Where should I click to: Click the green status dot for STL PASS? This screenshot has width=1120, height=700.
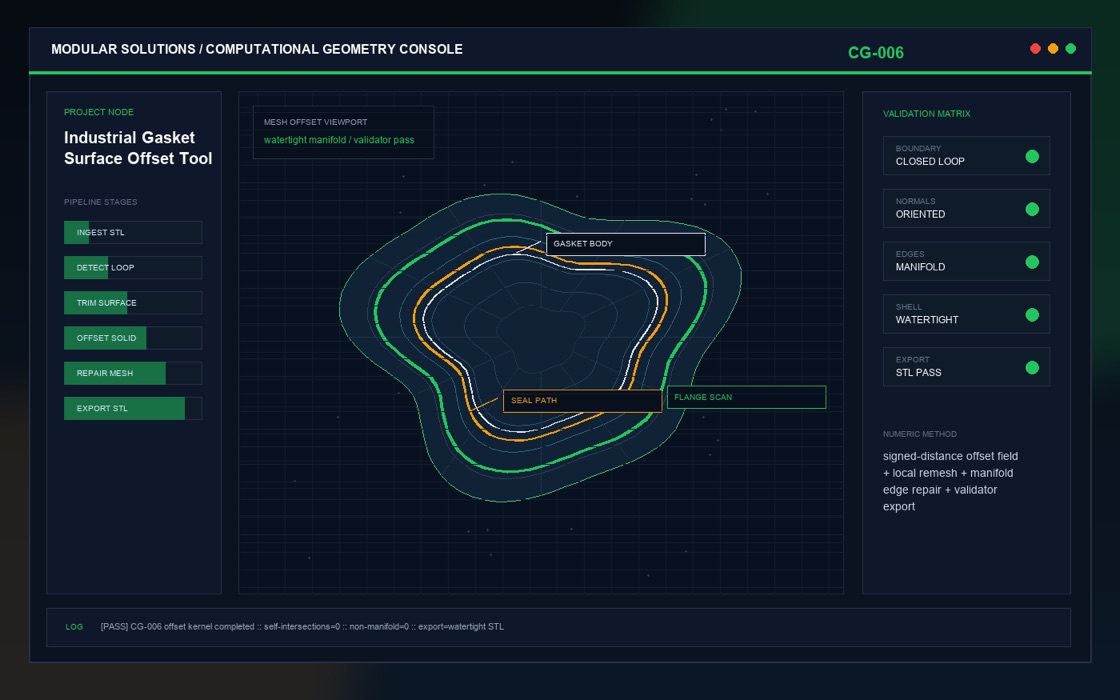pos(1032,368)
